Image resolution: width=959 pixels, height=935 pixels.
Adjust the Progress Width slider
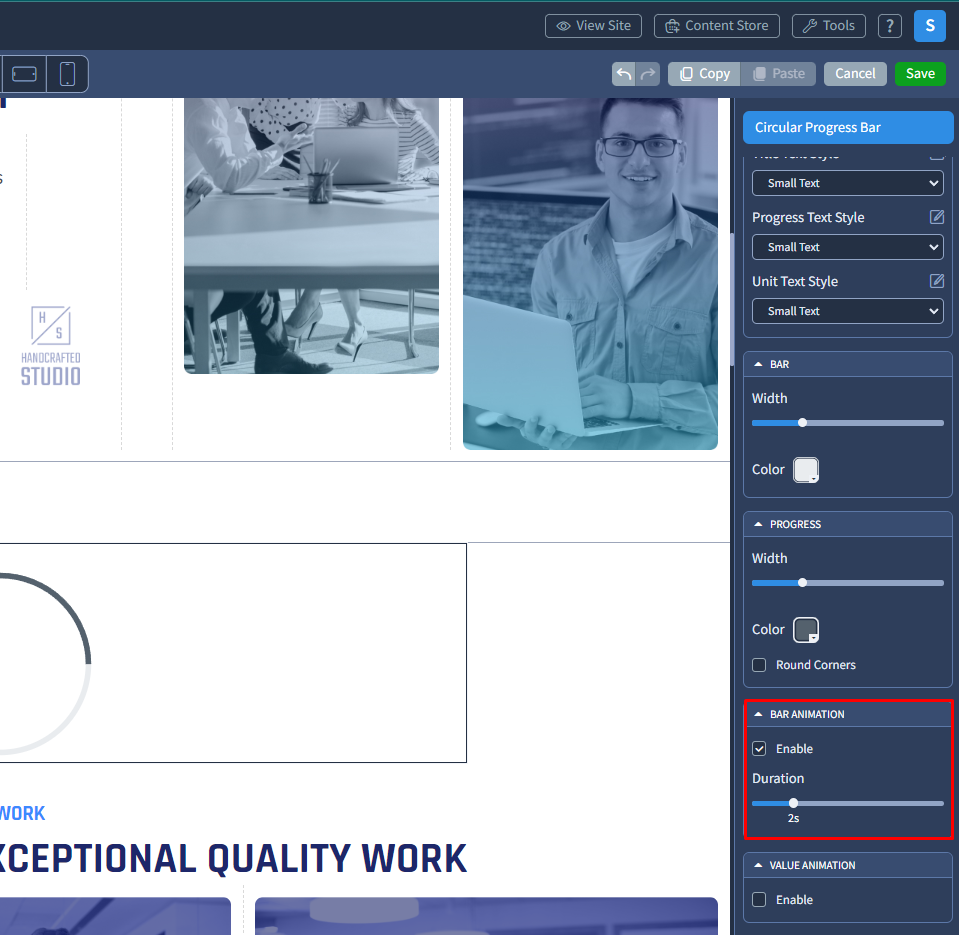click(847, 583)
